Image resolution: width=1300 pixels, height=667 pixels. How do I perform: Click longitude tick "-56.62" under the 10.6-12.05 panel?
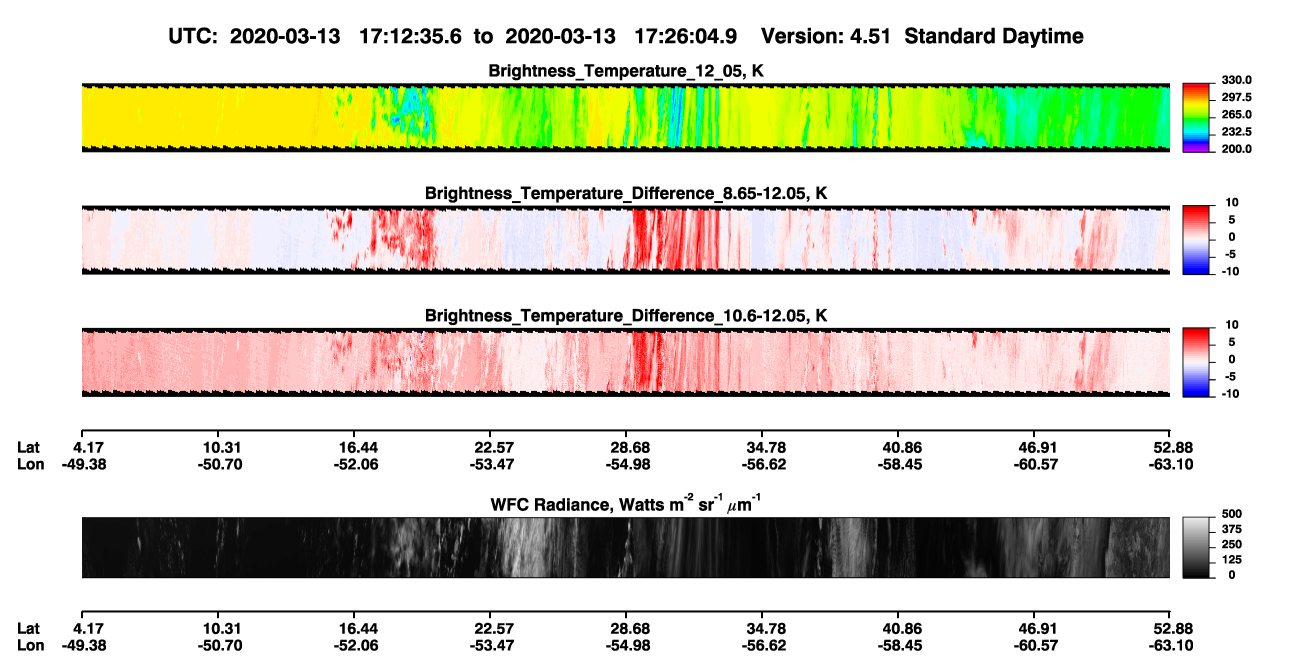point(765,464)
